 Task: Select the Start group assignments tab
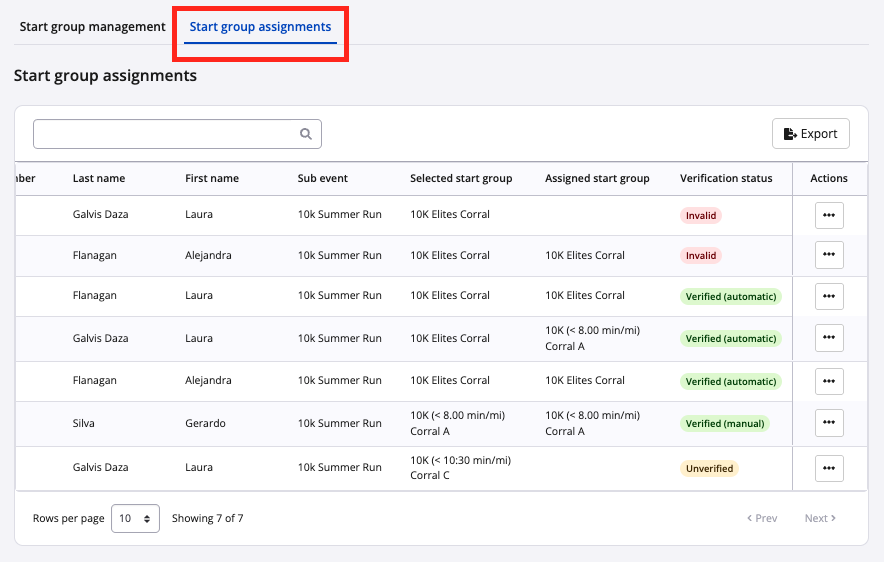coord(260,27)
